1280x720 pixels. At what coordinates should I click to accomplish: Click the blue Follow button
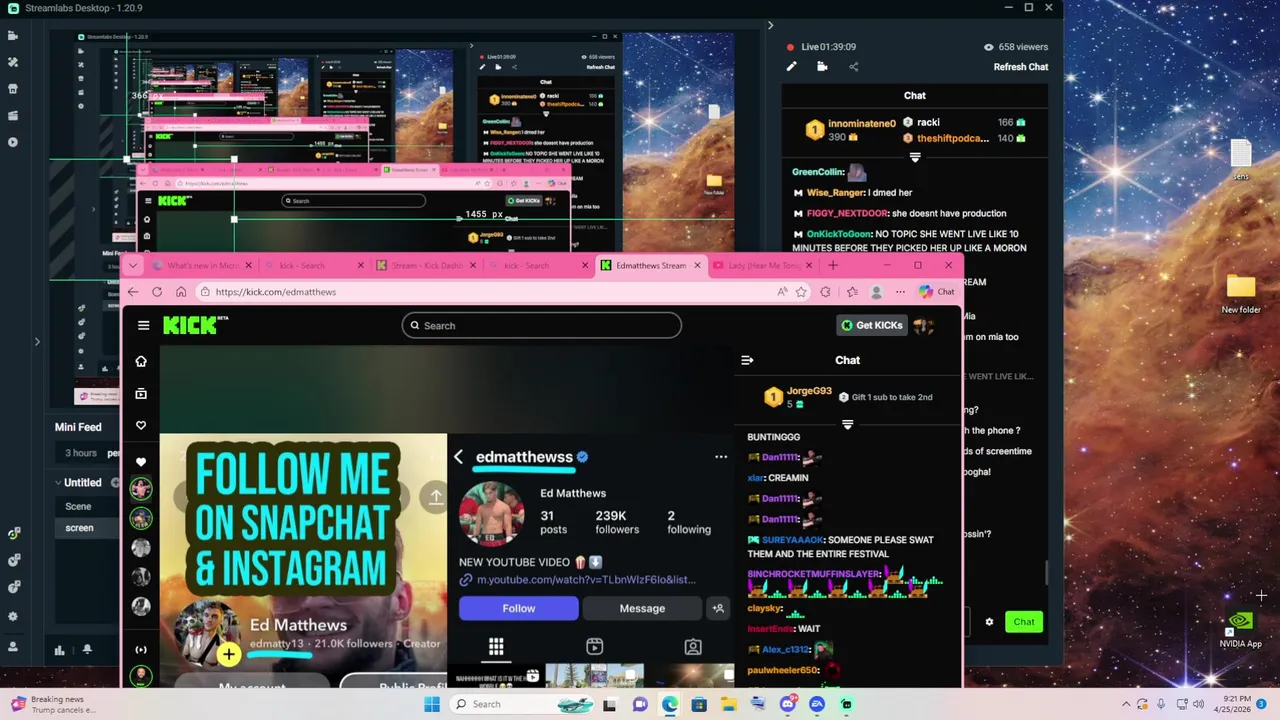coord(518,608)
